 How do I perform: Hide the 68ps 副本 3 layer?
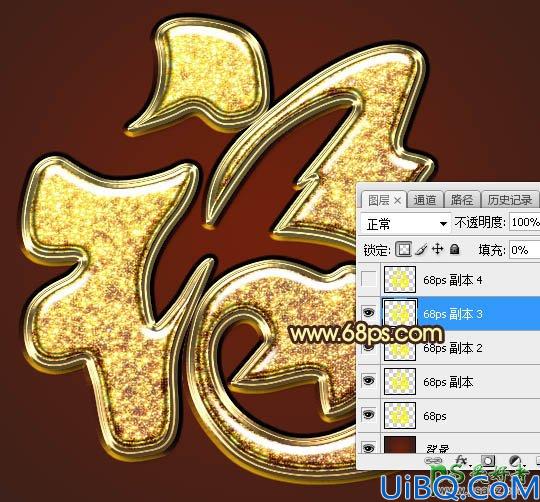[x=368, y=313]
